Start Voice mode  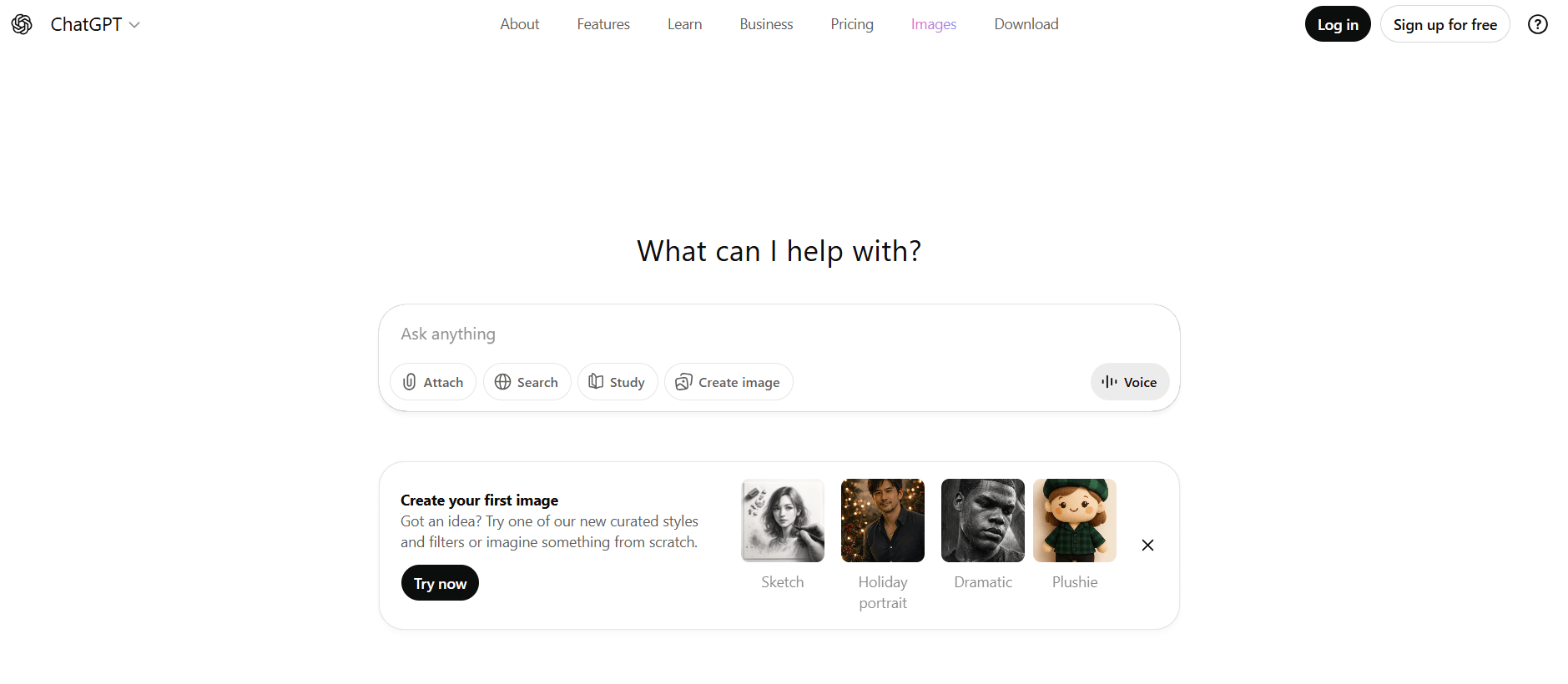pos(1129,382)
